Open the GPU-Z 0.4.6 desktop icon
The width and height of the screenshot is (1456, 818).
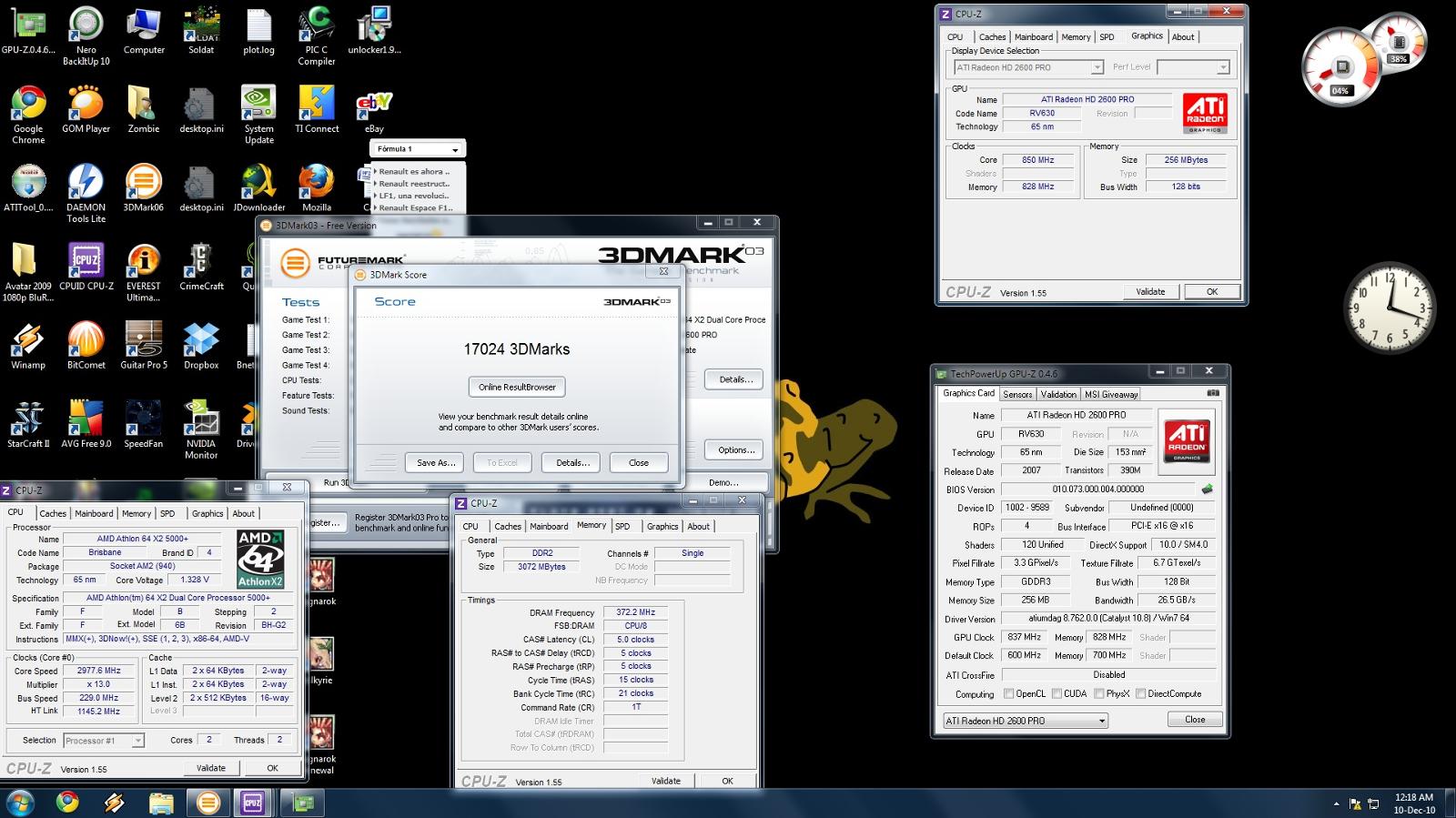[28, 31]
